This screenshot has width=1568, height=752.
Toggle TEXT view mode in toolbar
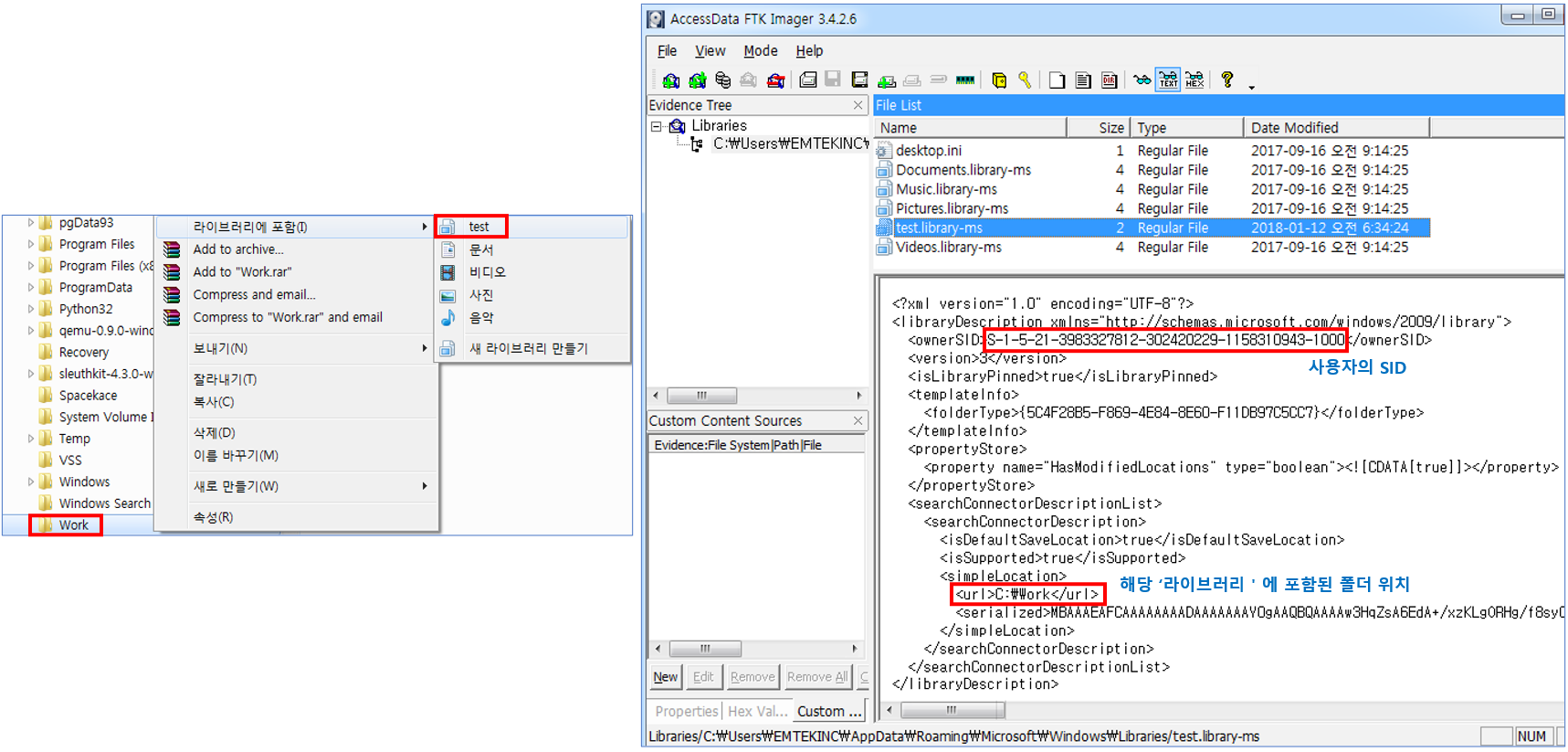tap(1169, 80)
